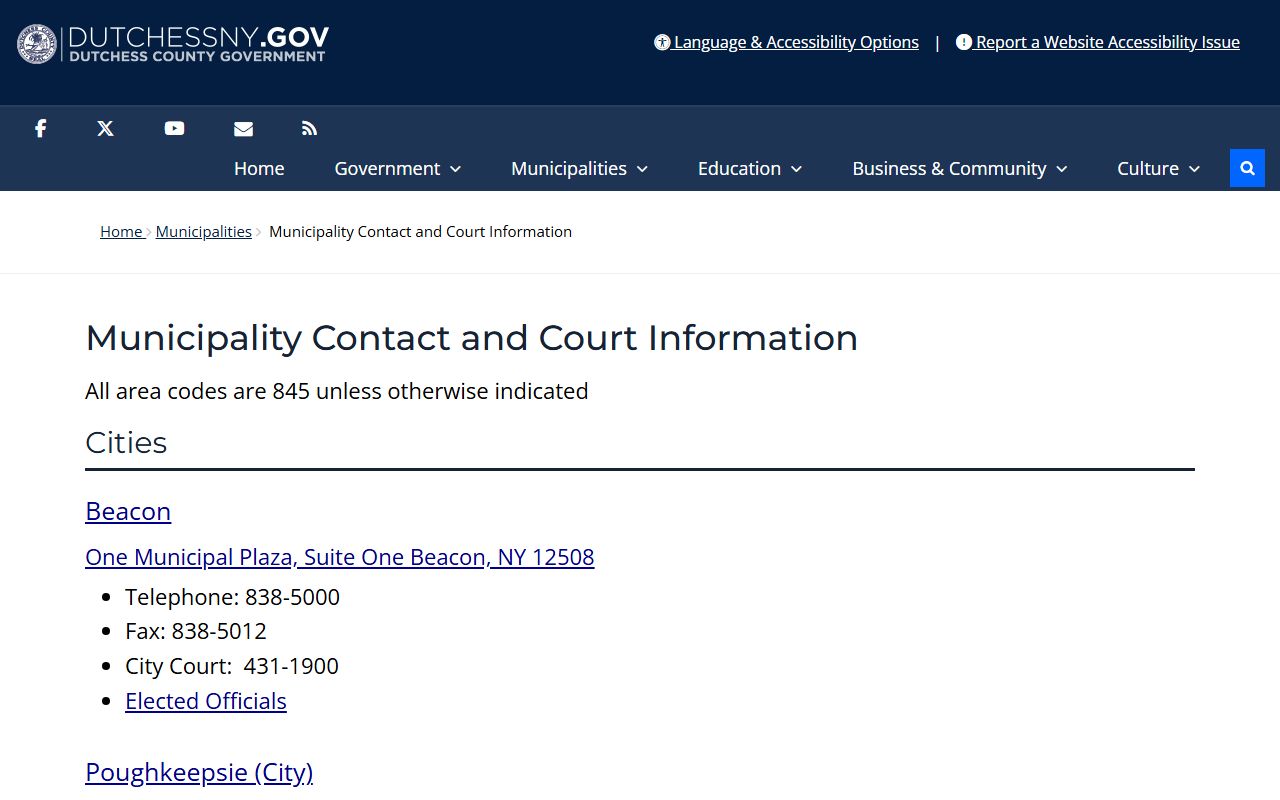Viewport: 1280px width, 800px height.
Task: Open the YouTube channel icon
Action: coord(174,128)
